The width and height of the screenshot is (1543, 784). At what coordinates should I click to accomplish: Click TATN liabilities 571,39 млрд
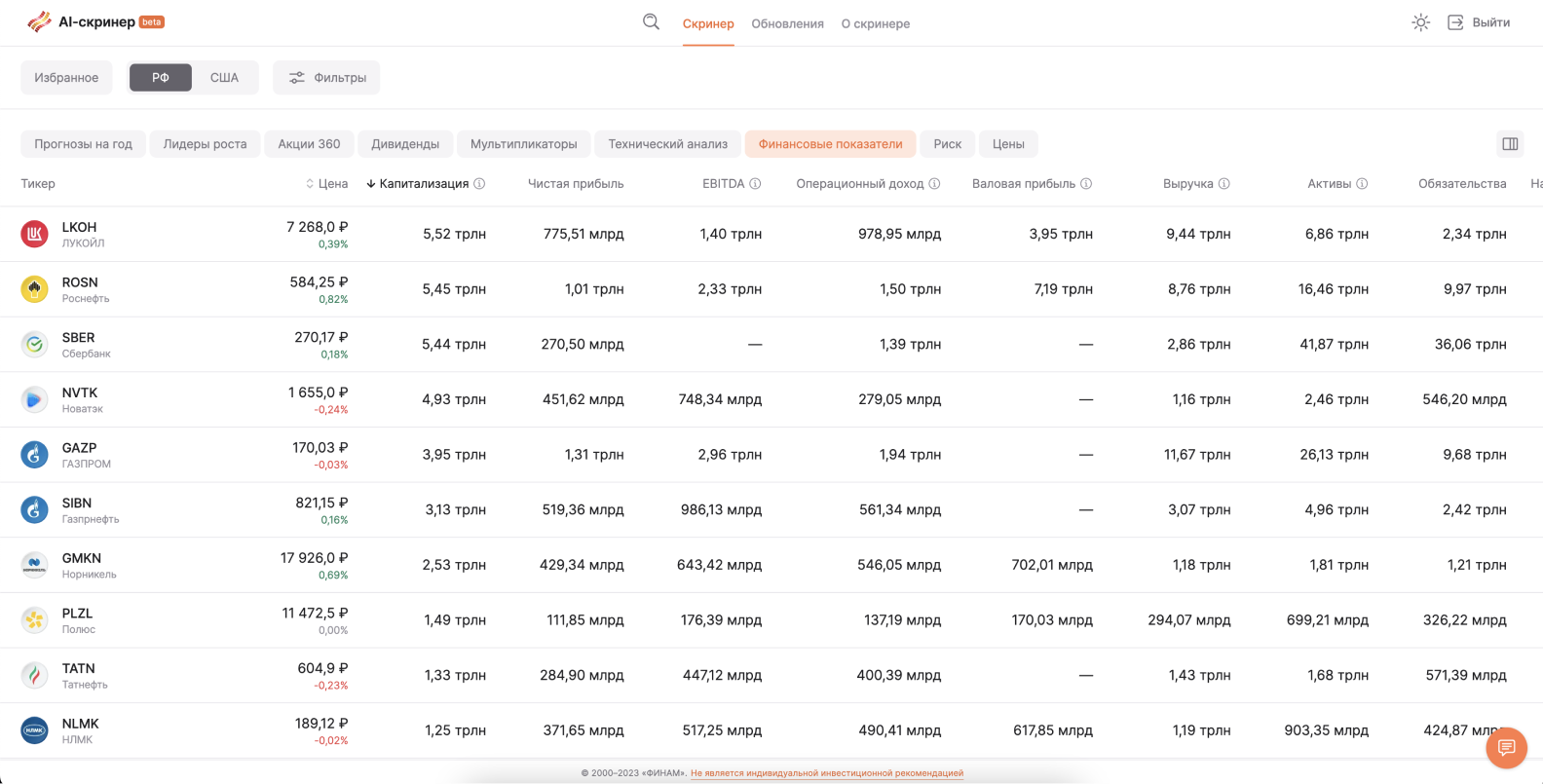coord(1466,675)
